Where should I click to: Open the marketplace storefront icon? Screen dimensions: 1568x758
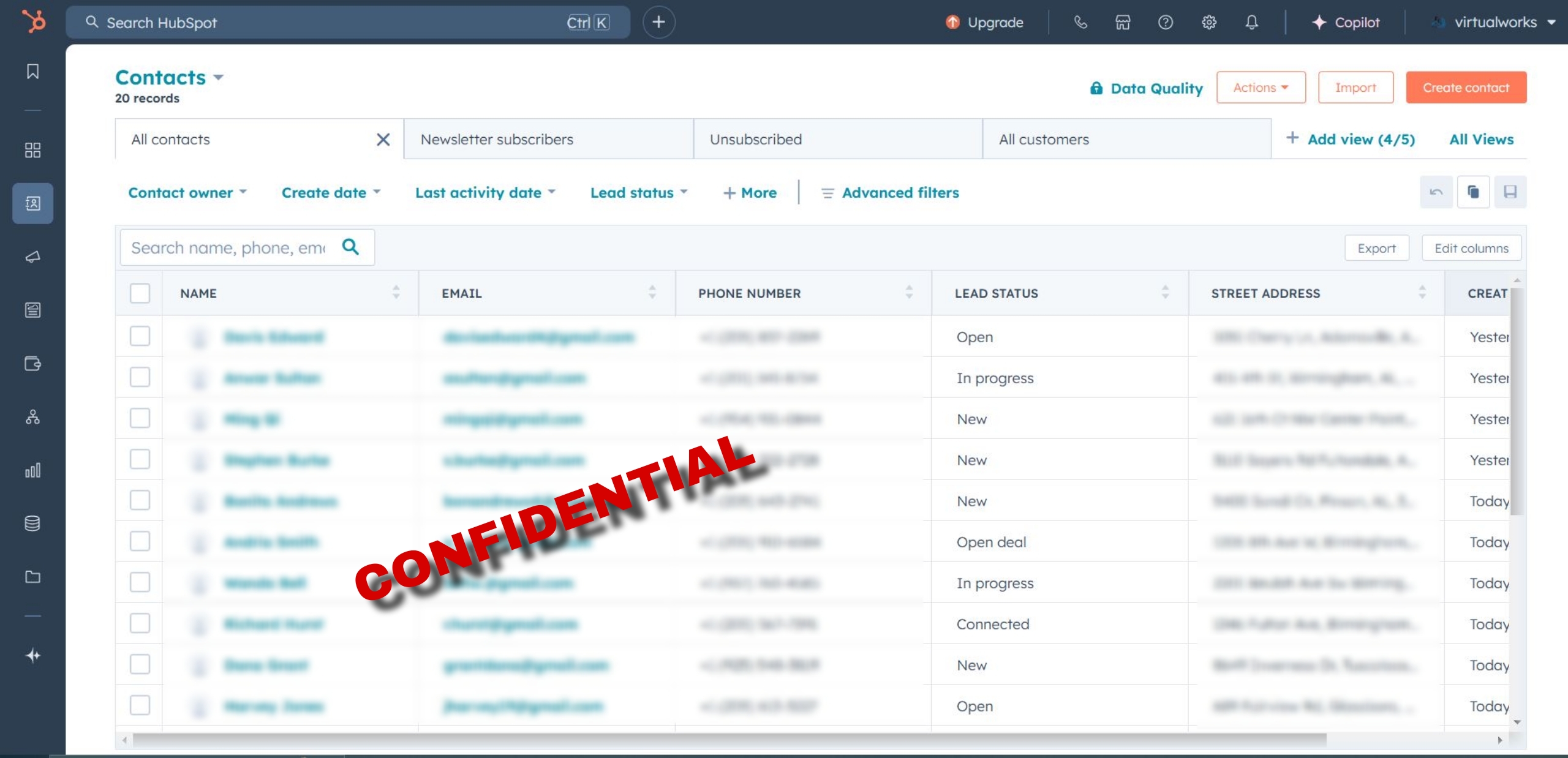tap(1122, 23)
